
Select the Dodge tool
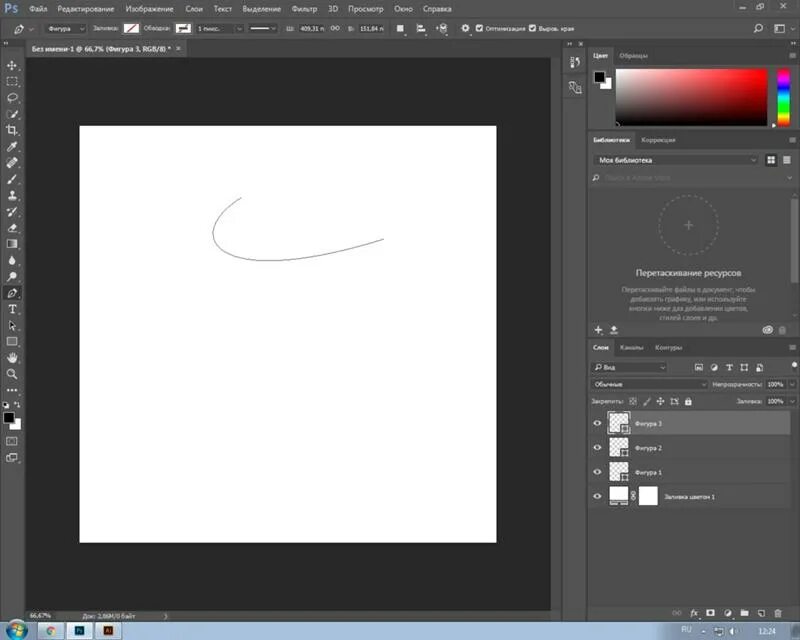pyautogui.click(x=12, y=277)
